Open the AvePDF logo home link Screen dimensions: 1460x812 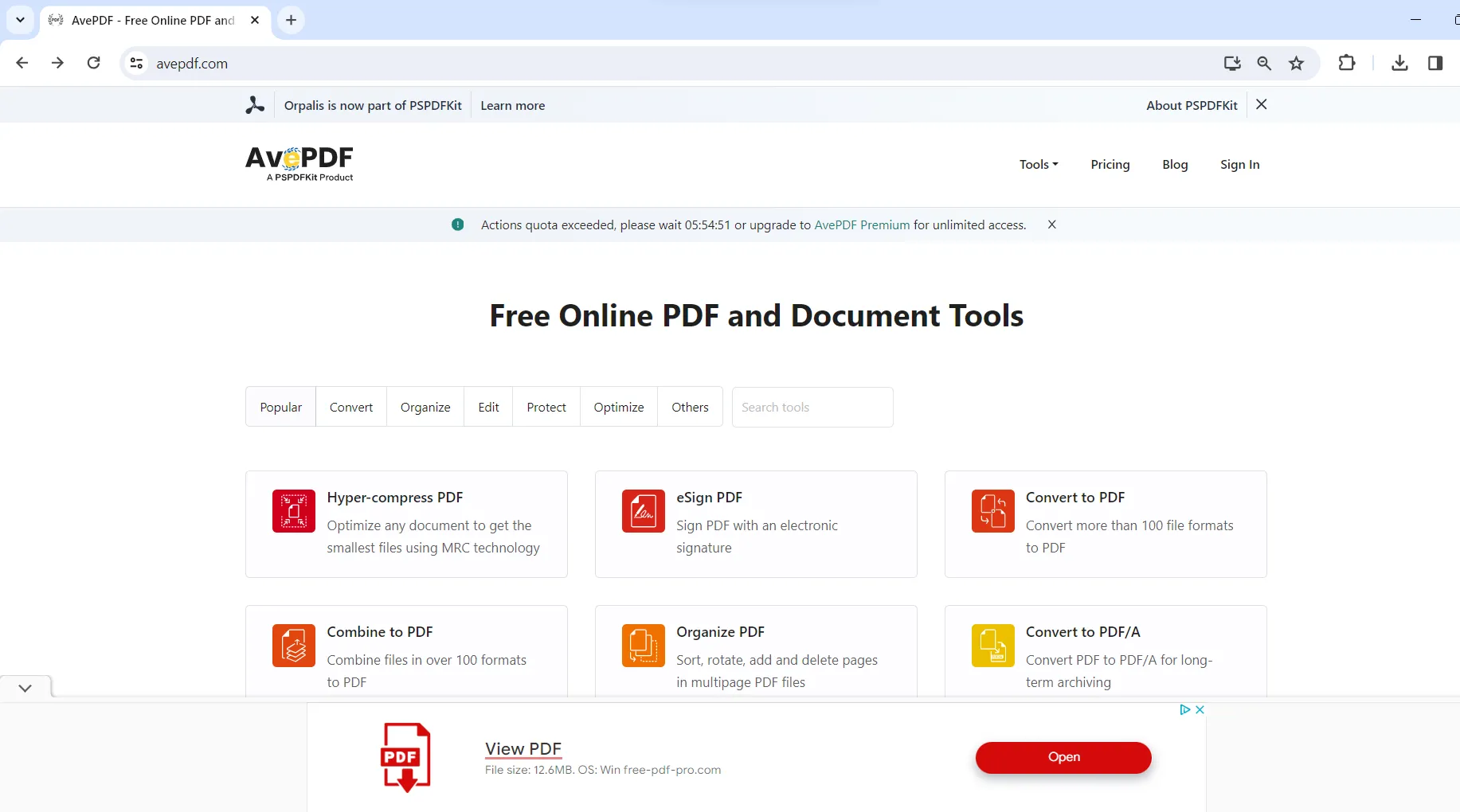299,163
